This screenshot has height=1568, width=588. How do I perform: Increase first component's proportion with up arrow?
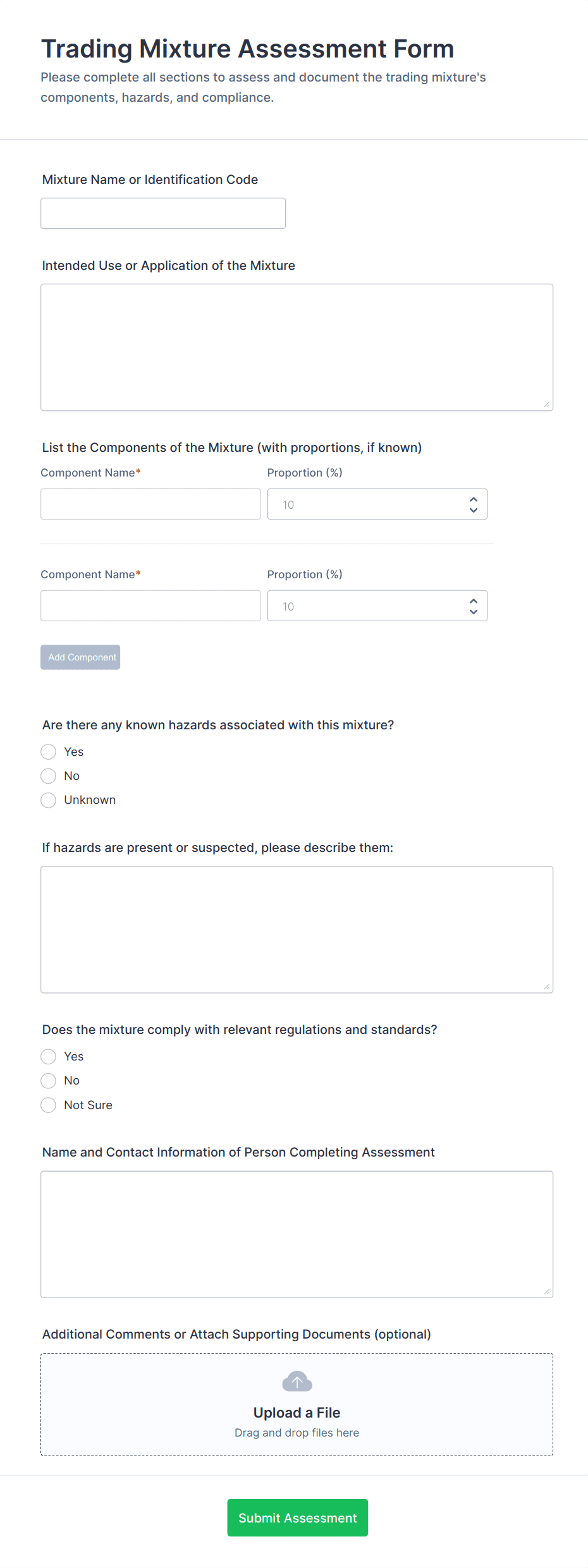(473, 499)
